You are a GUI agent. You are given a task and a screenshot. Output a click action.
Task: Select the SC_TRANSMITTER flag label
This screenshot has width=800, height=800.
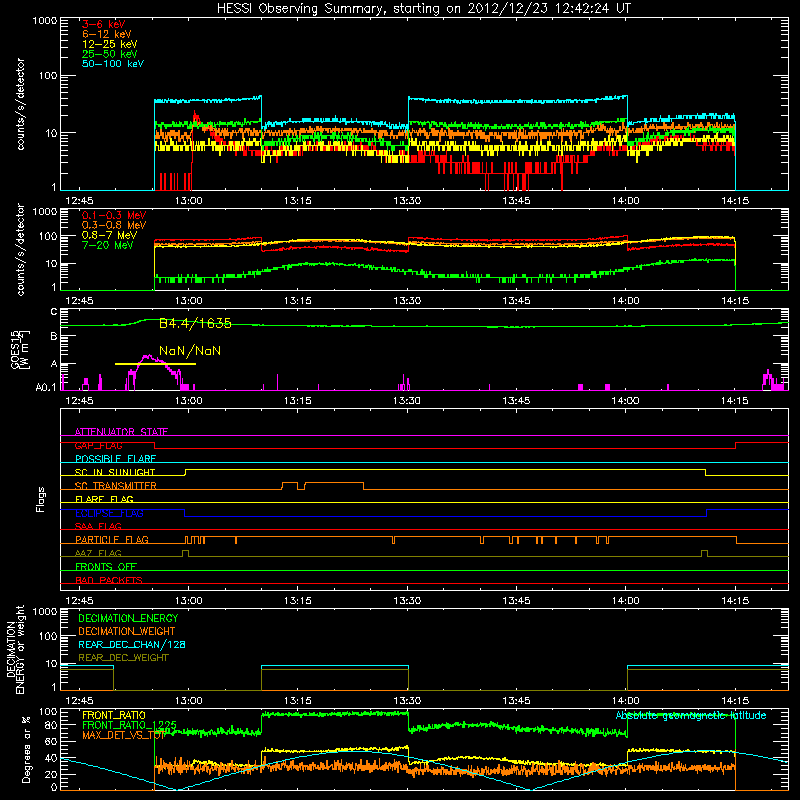coord(115,486)
